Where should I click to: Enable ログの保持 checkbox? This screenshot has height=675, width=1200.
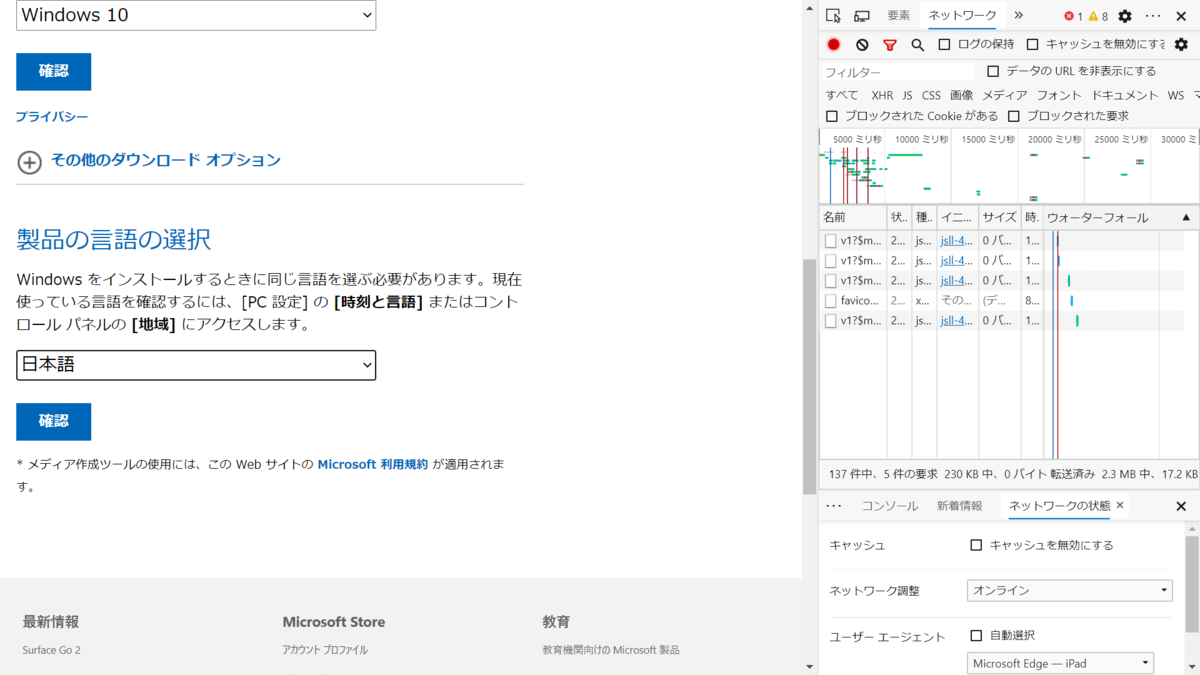pos(944,44)
